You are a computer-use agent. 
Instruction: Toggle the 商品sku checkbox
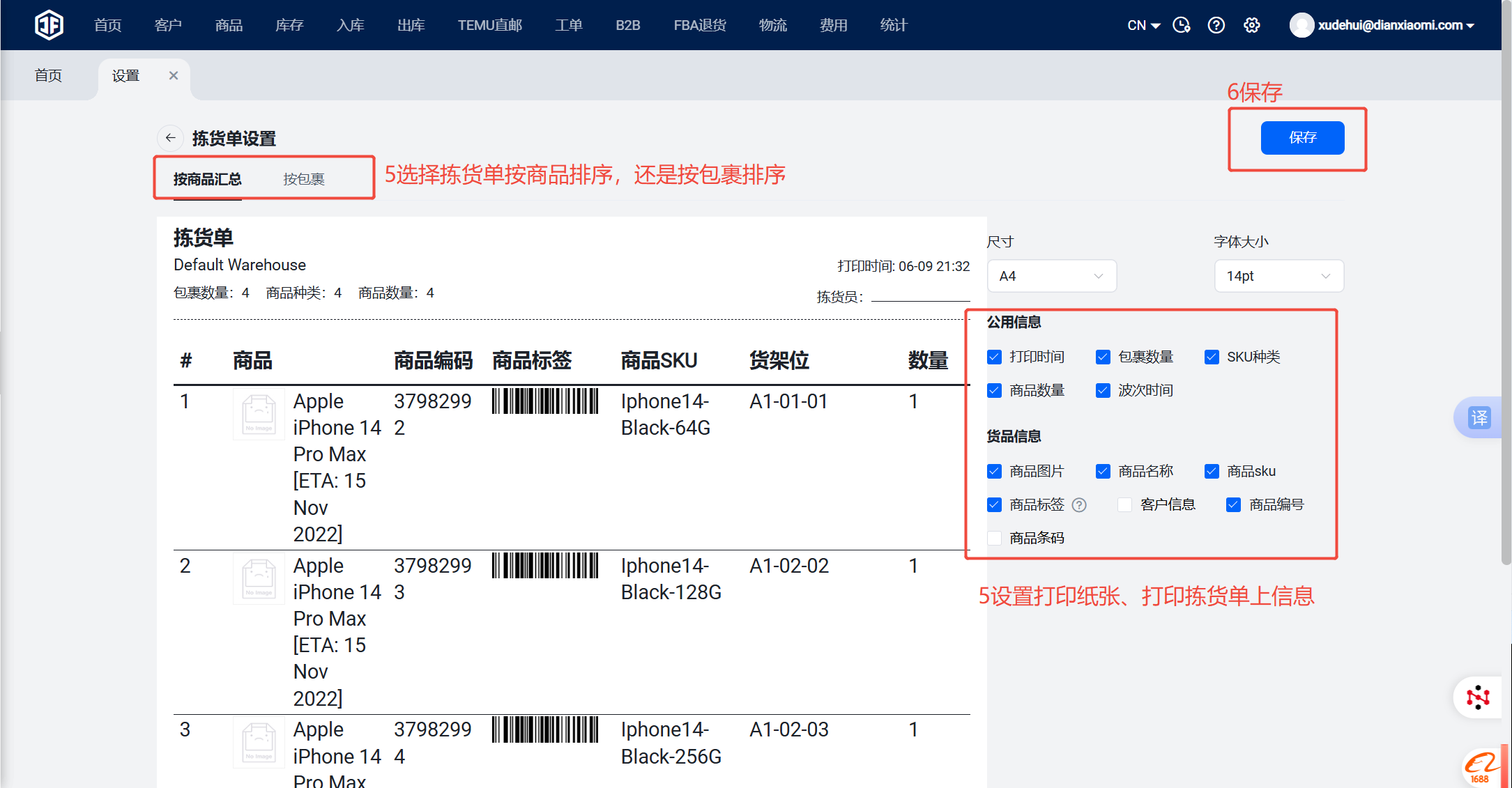(1212, 471)
